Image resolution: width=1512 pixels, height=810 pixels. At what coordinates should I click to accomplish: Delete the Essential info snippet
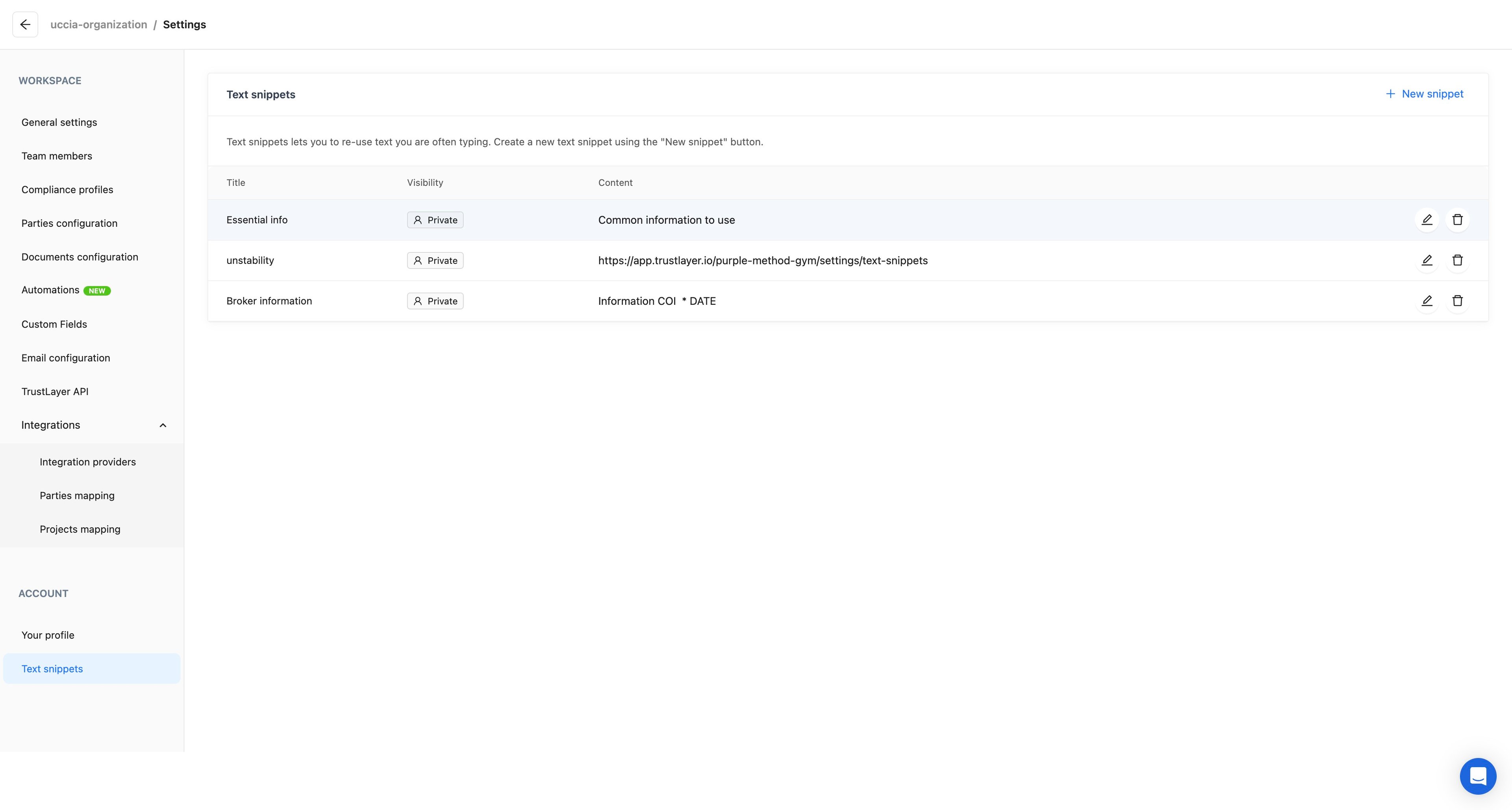point(1457,219)
